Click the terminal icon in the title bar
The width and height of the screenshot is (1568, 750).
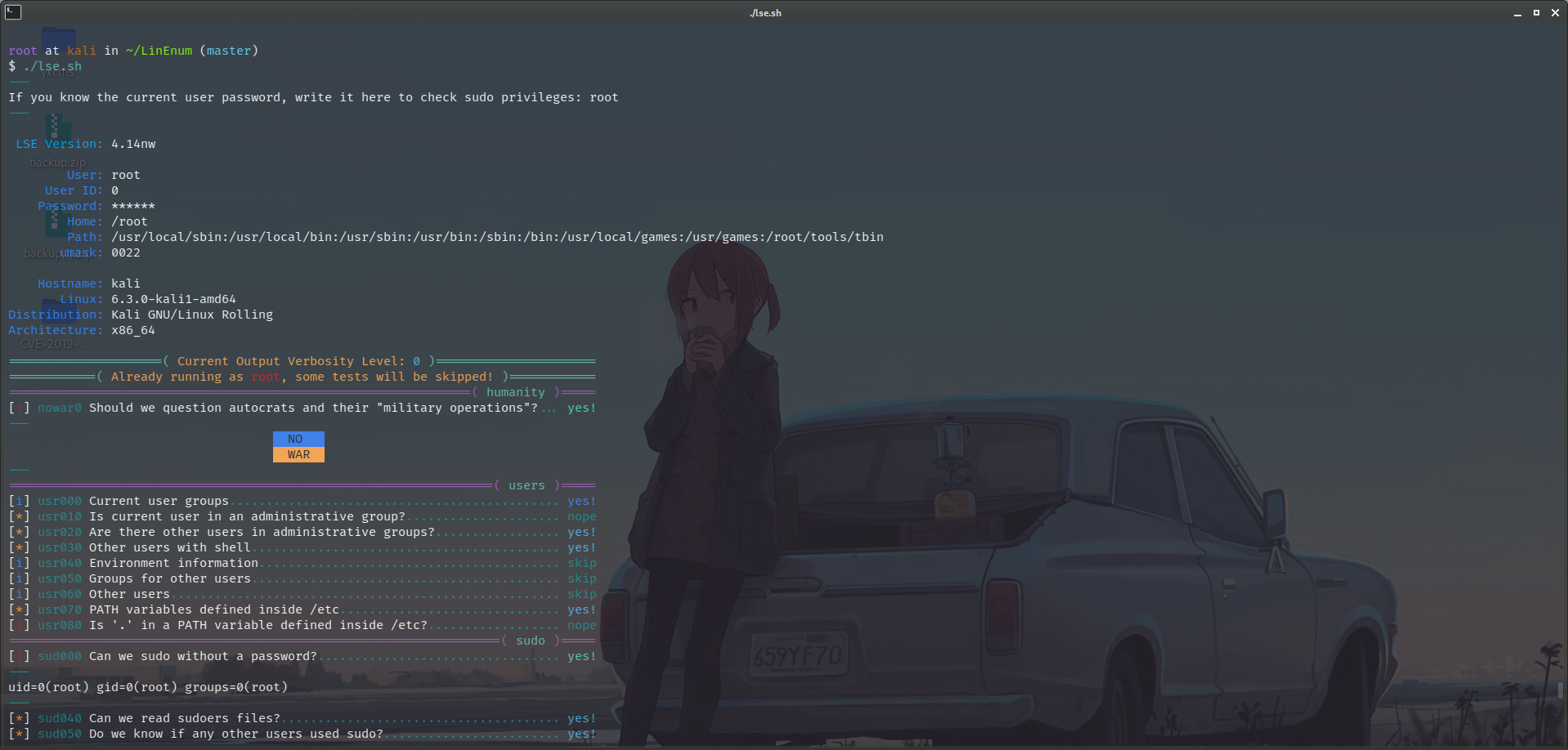13,12
